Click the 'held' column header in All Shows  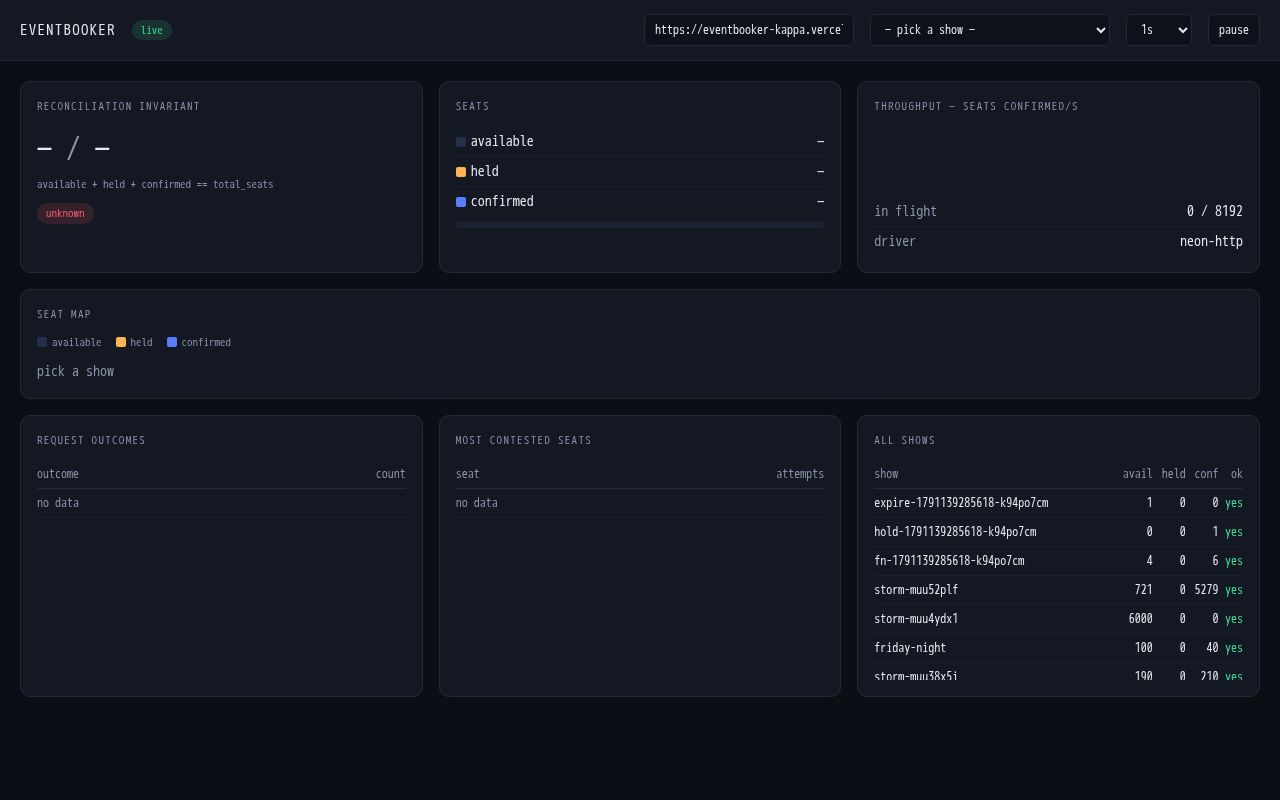1173,474
